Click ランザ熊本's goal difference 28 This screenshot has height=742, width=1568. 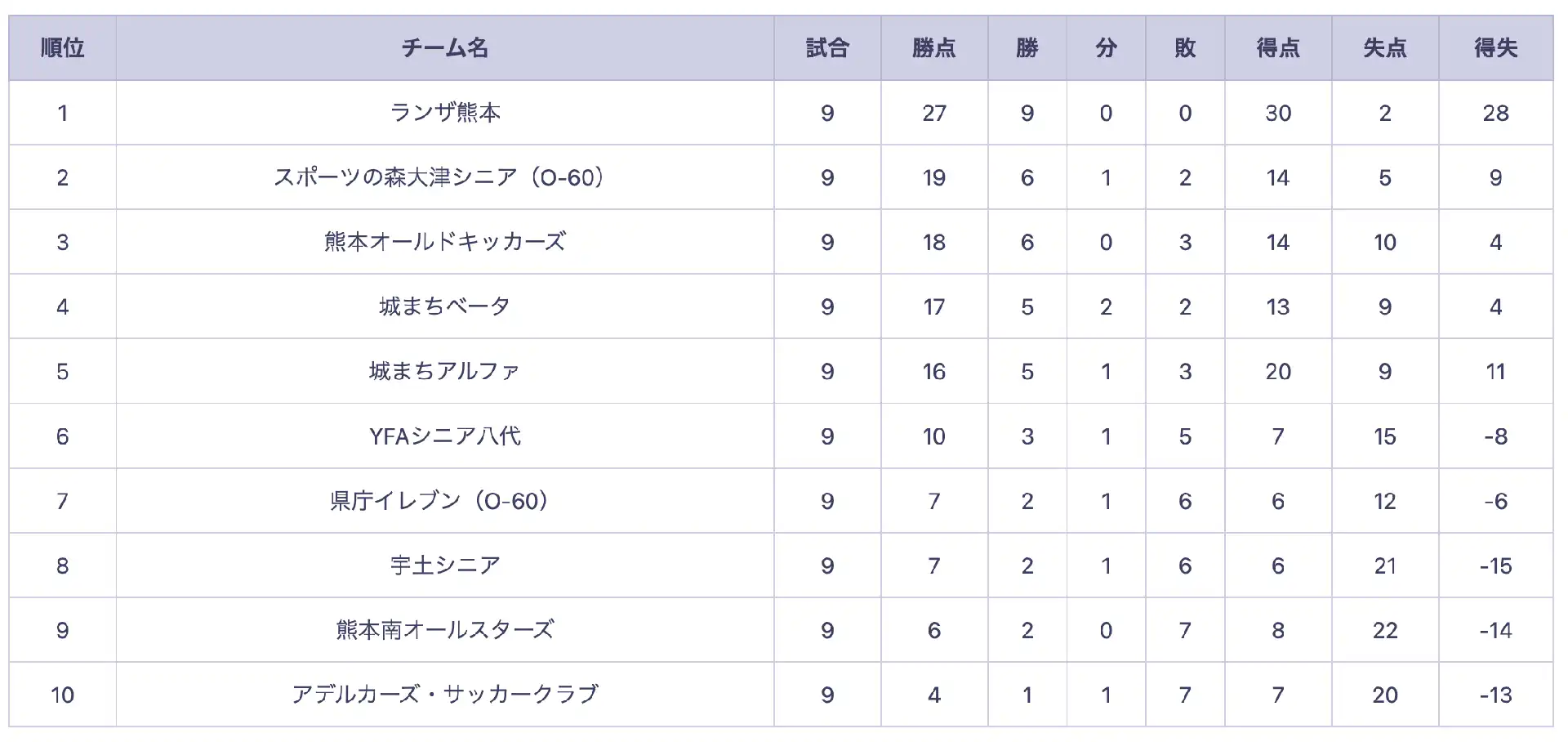(x=1495, y=113)
